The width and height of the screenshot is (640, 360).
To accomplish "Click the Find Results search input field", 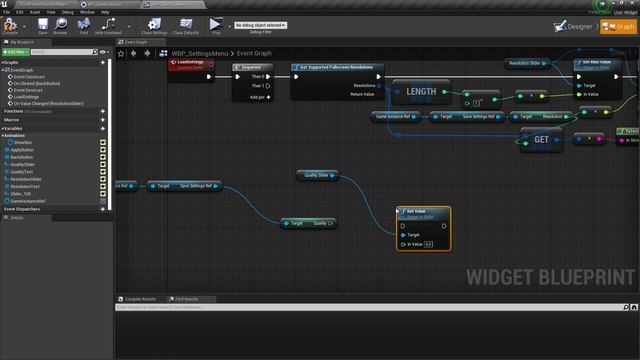I will point(369,307).
